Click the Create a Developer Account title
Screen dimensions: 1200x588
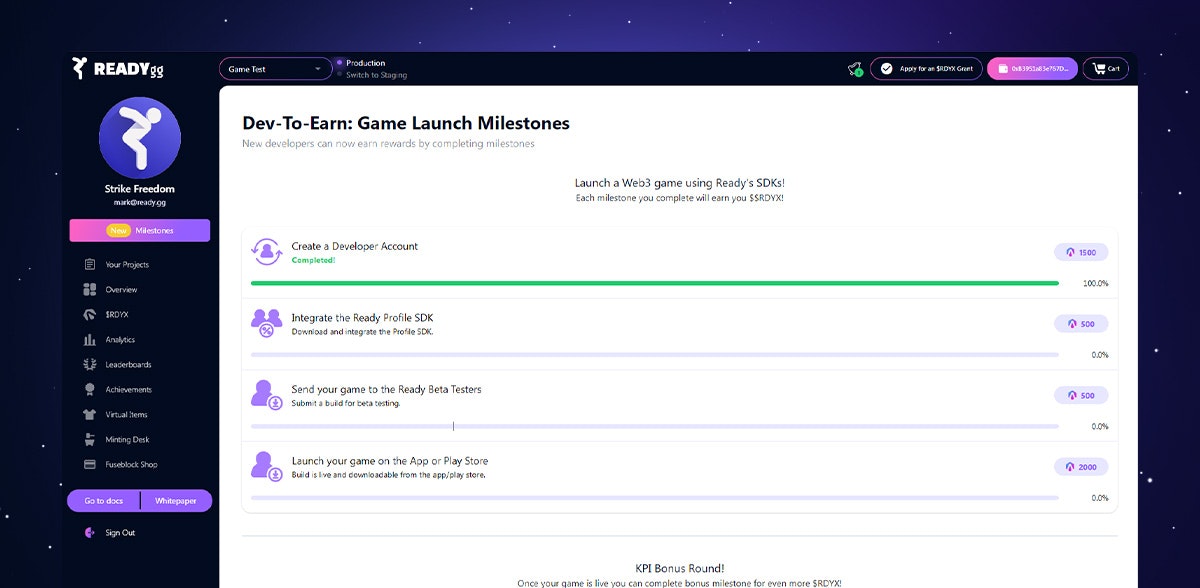[x=355, y=246]
